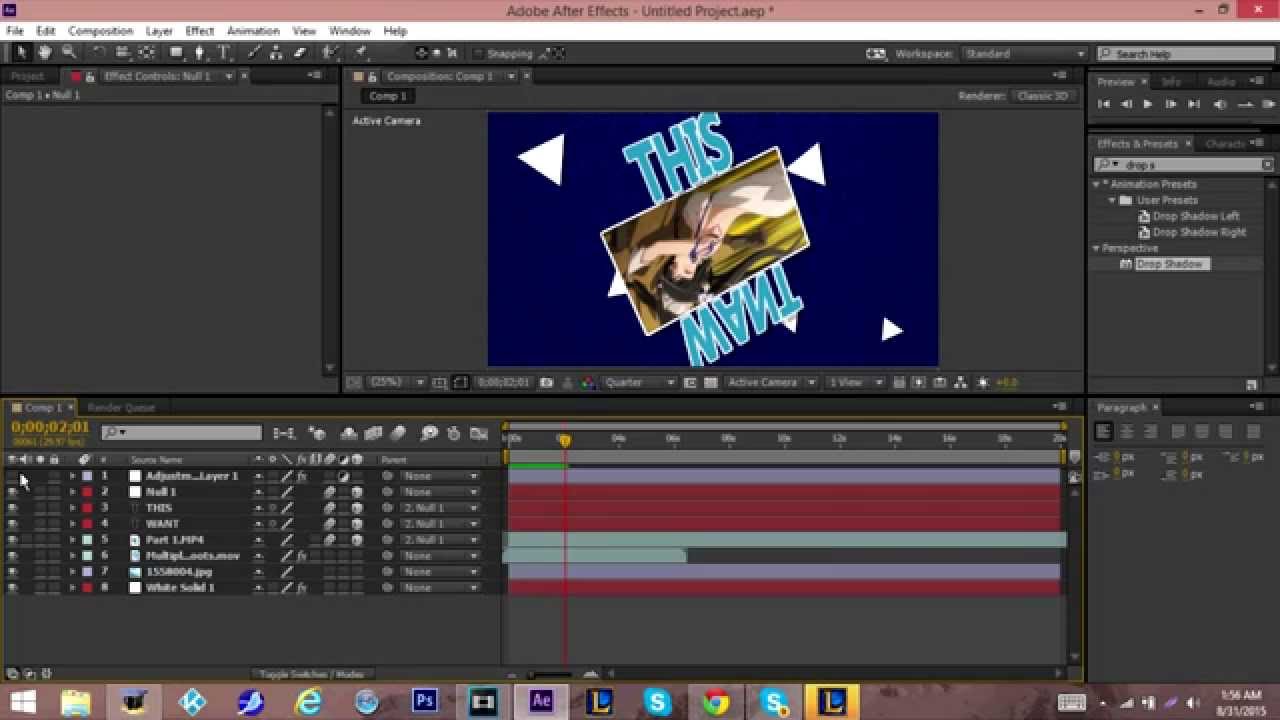This screenshot has height=720, width=1280.
Task: Click the Search Help input field
Action: click(1186, 54)
